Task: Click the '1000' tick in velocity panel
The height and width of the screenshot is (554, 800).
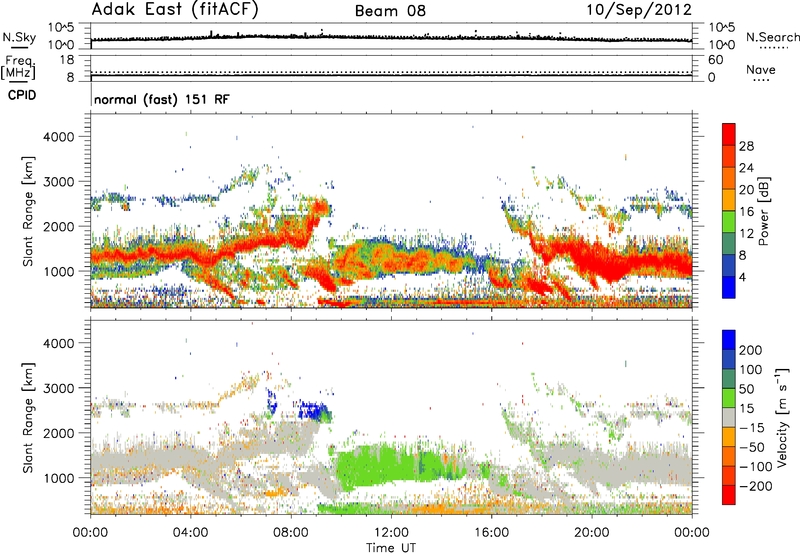Action: 59,478
